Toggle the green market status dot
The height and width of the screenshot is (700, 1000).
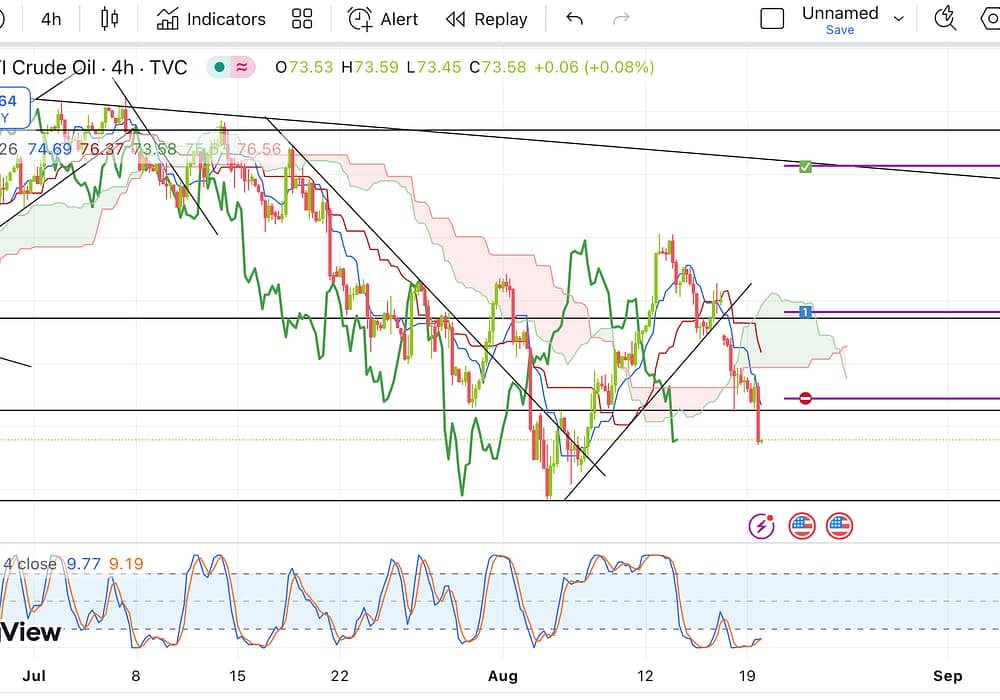tap(217, 67)
